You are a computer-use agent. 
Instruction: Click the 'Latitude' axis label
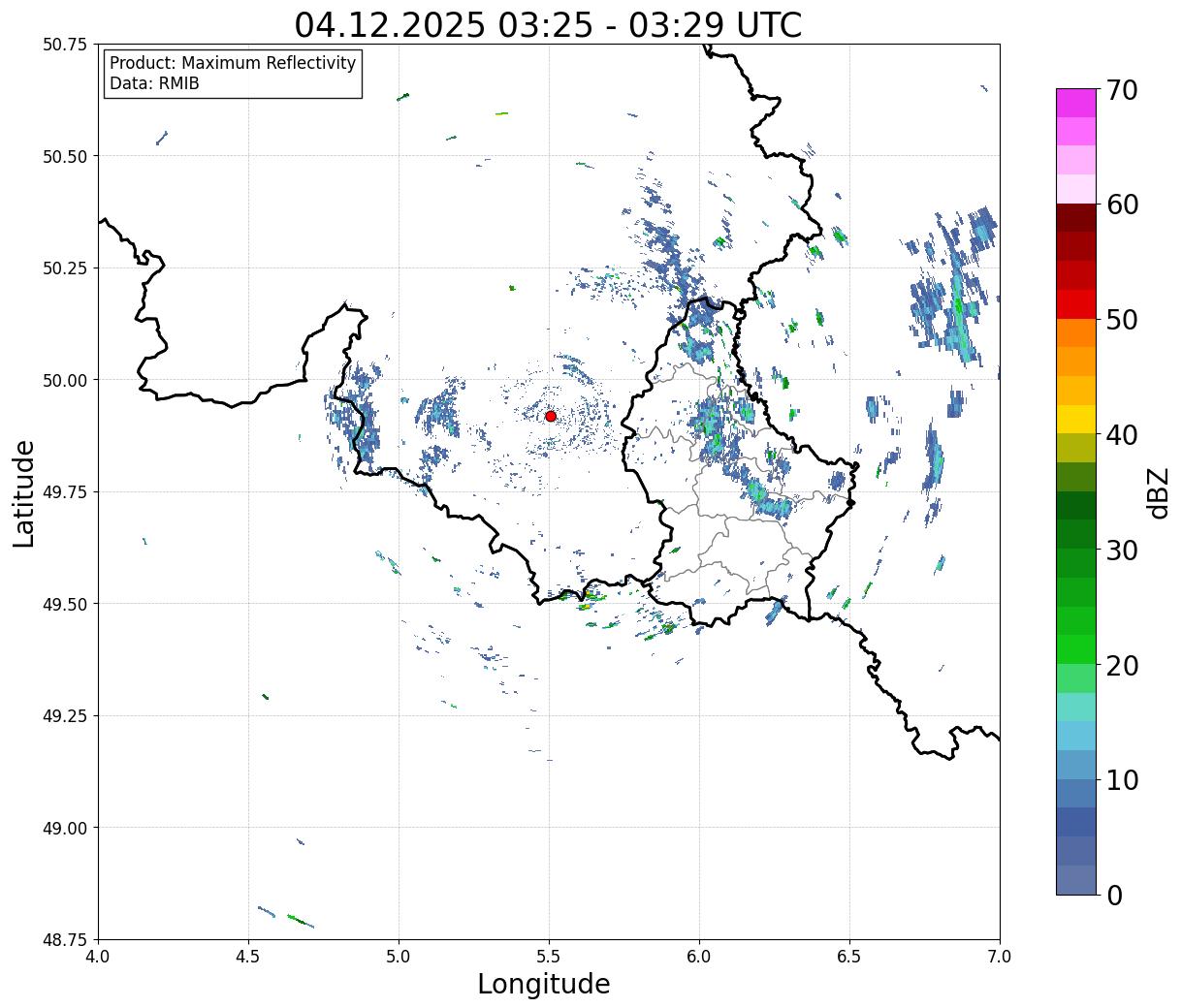point(24,492)
